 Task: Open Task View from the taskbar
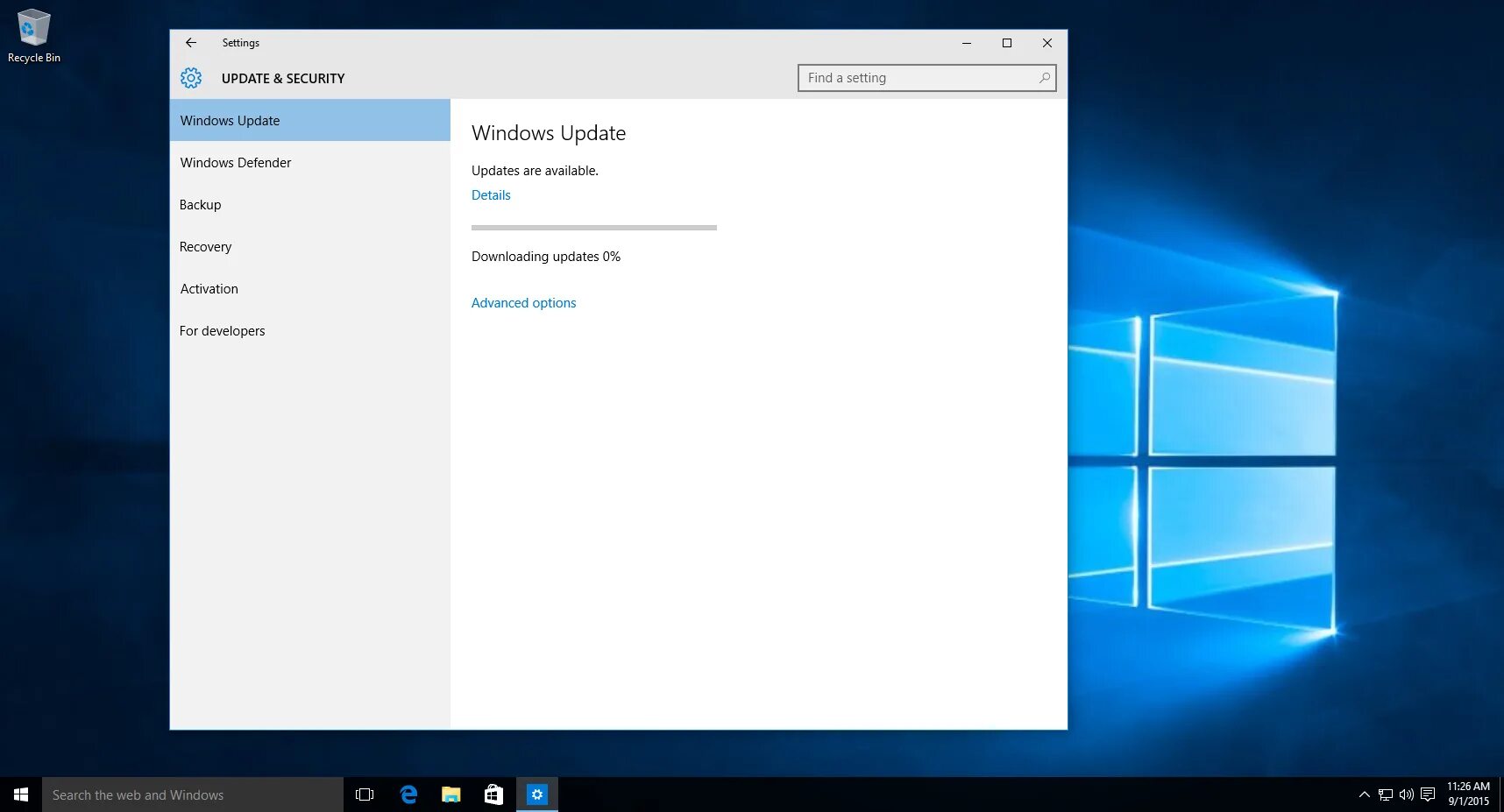(x=365, y=794)
